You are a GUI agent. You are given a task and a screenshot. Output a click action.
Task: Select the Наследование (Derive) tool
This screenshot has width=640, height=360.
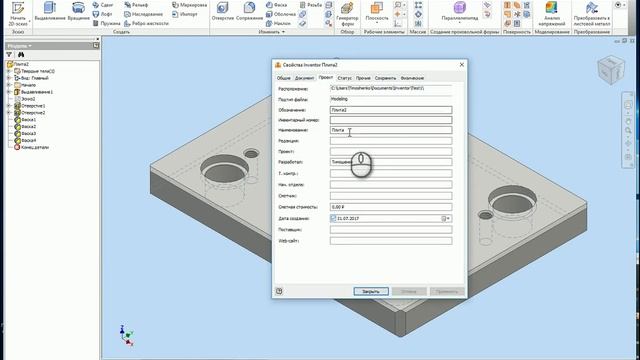point(143,14)
